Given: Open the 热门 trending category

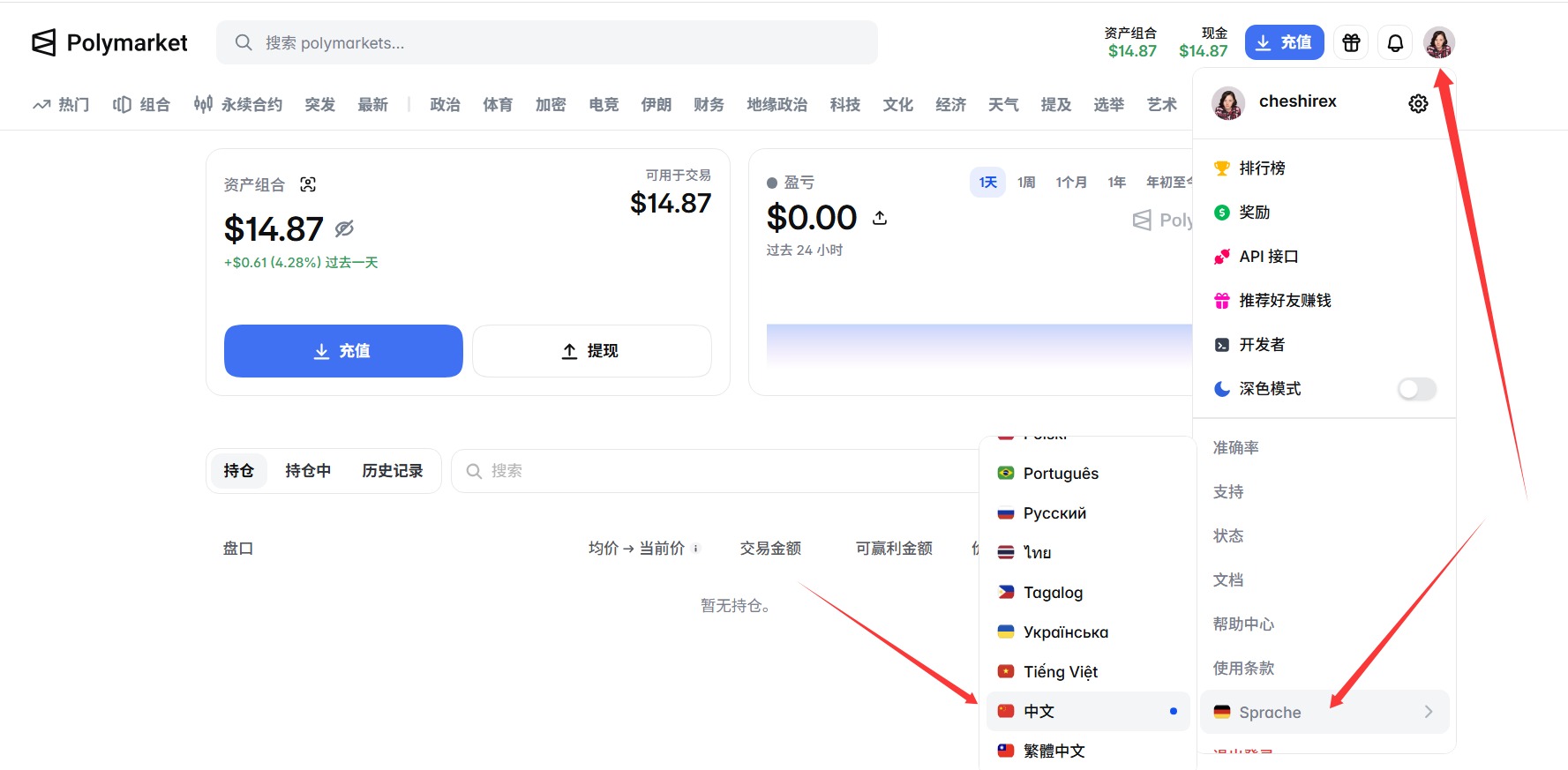Looking at the screenshot, I should 62,104.
